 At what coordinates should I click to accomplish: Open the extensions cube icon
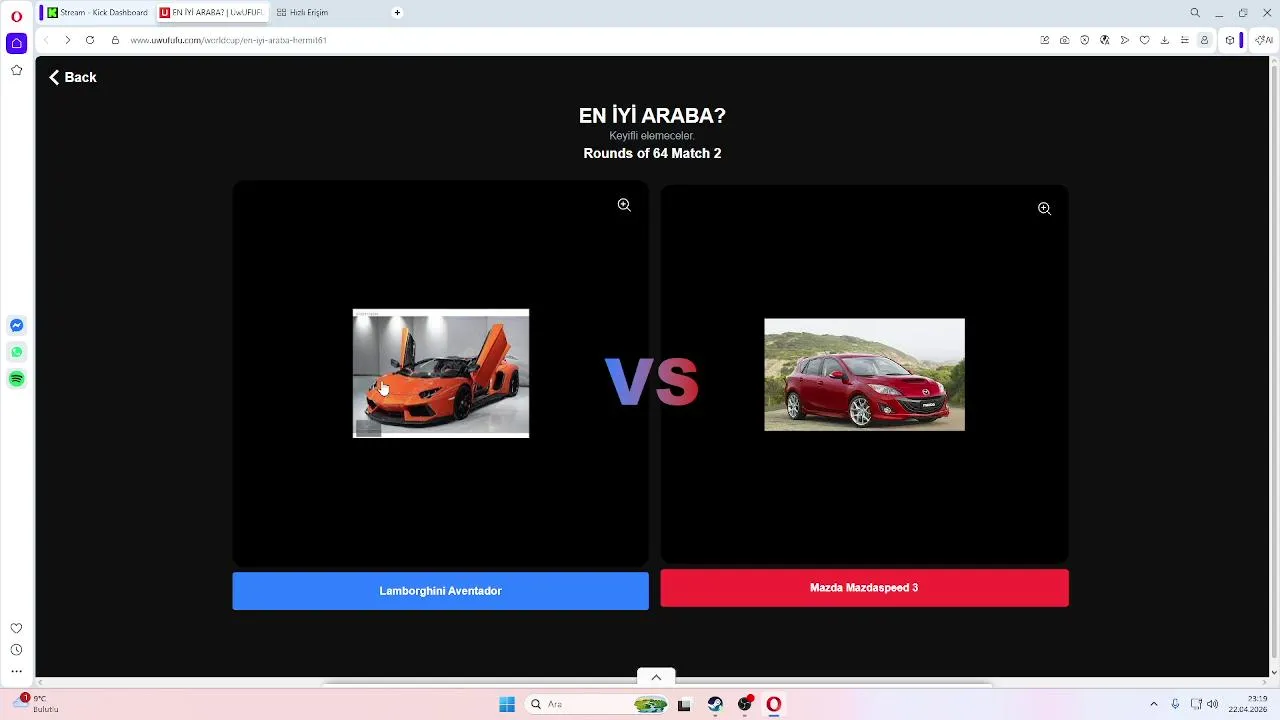tap(1230, 40)
